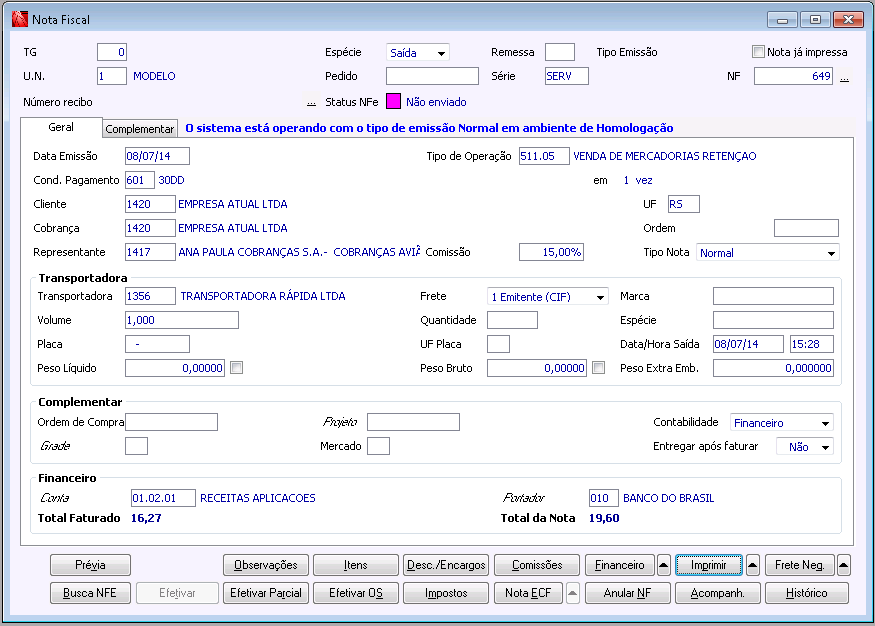The height and width of the screenshot is (626, 875).
Task: Click the ellipsis button next to NF number
Action: tap(844, 77)
